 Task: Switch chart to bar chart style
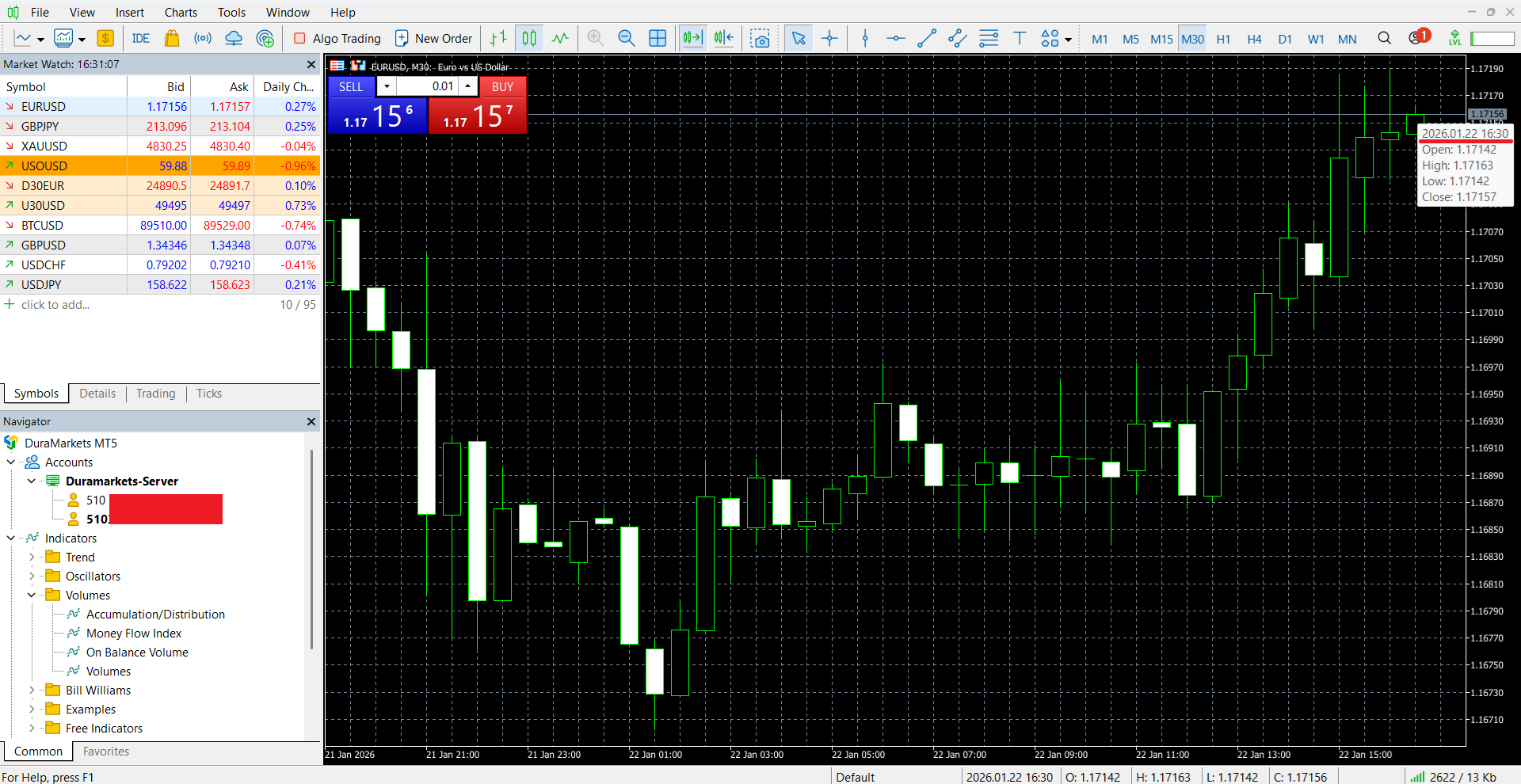pyautogui.click(x=498, y=38)
